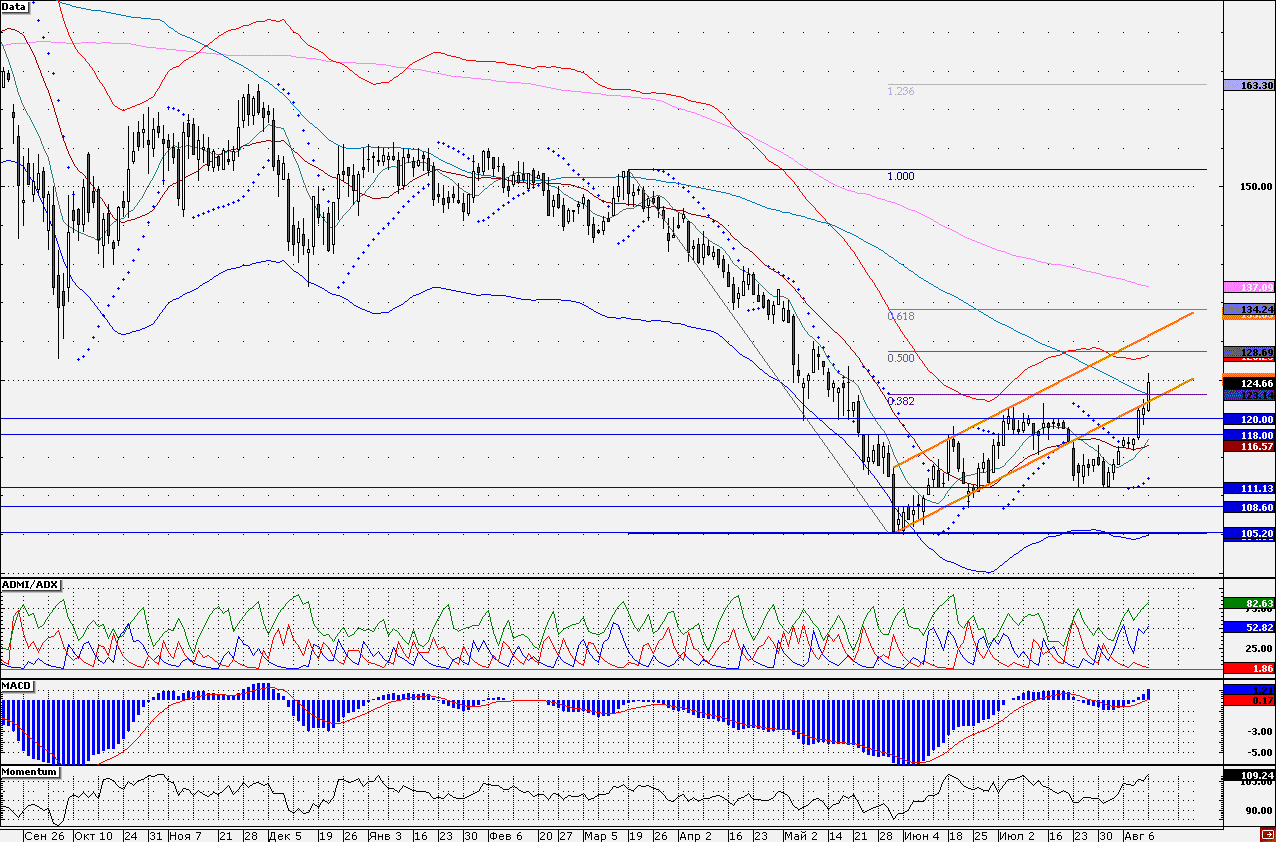The height and width of the screenshot is (842, 1276).
Task: Click the Сен 26 date on time axis
Action: (45, 834)
